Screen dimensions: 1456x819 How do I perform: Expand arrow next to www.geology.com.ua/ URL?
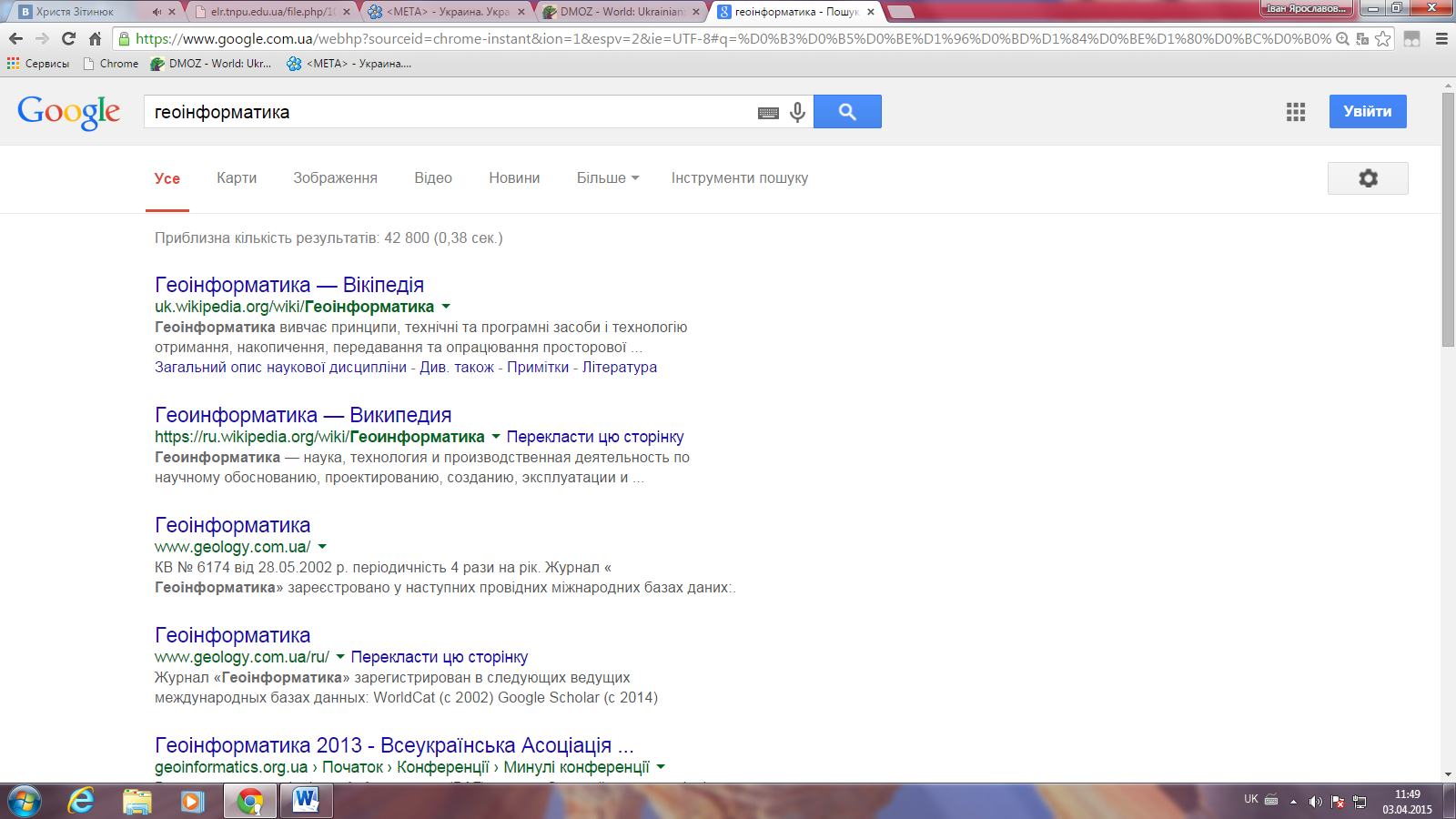322,547
